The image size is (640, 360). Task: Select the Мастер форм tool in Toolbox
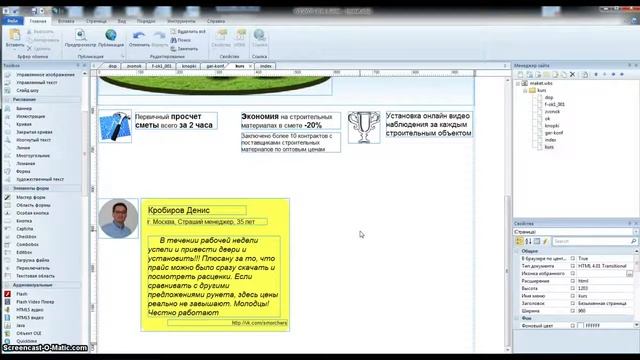(31, 197)
